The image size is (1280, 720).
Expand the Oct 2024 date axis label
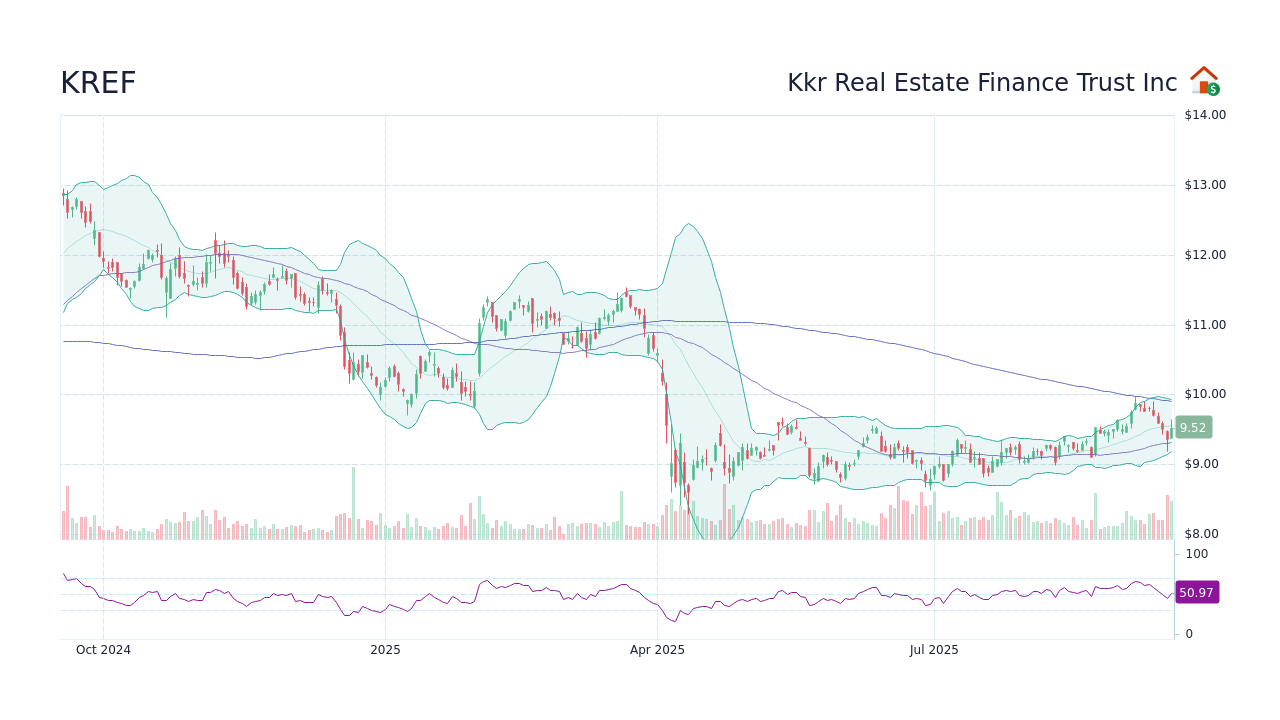(103, 649)
